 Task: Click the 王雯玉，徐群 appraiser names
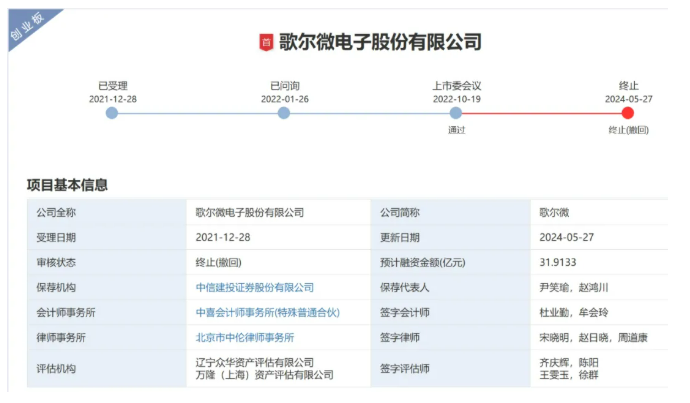569,375
